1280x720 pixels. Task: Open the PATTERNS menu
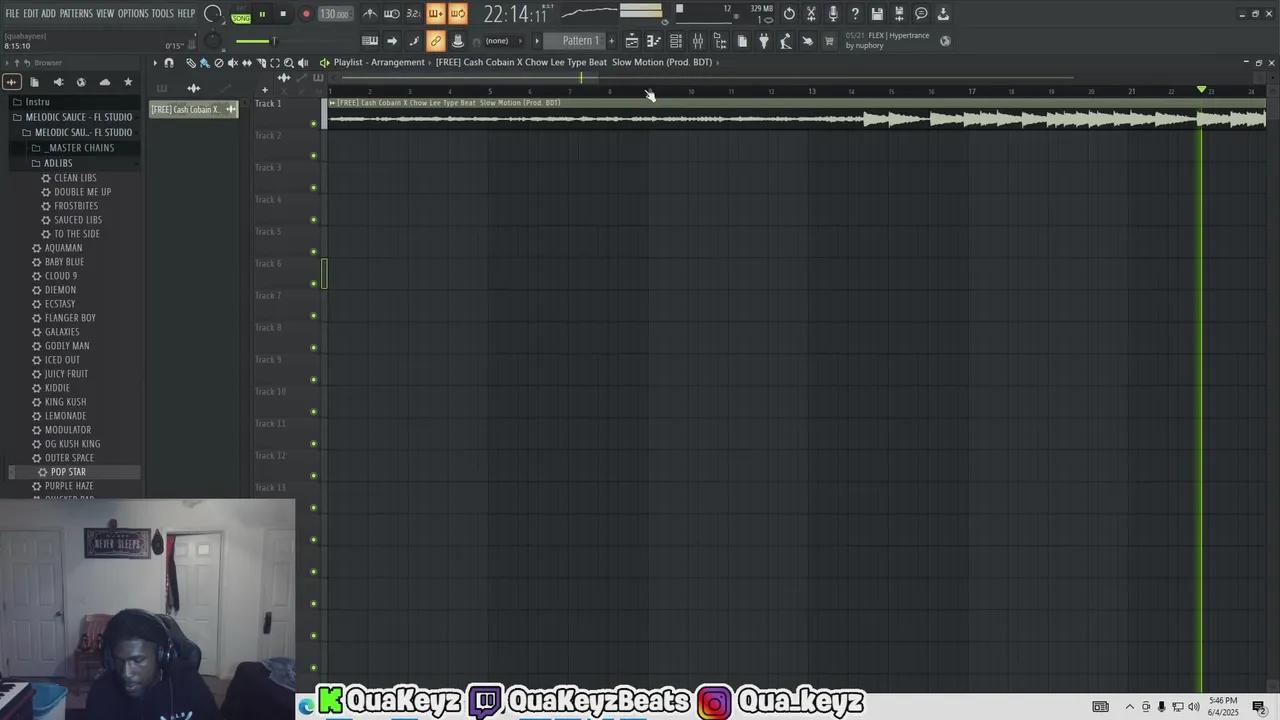(x=76, y=14)
